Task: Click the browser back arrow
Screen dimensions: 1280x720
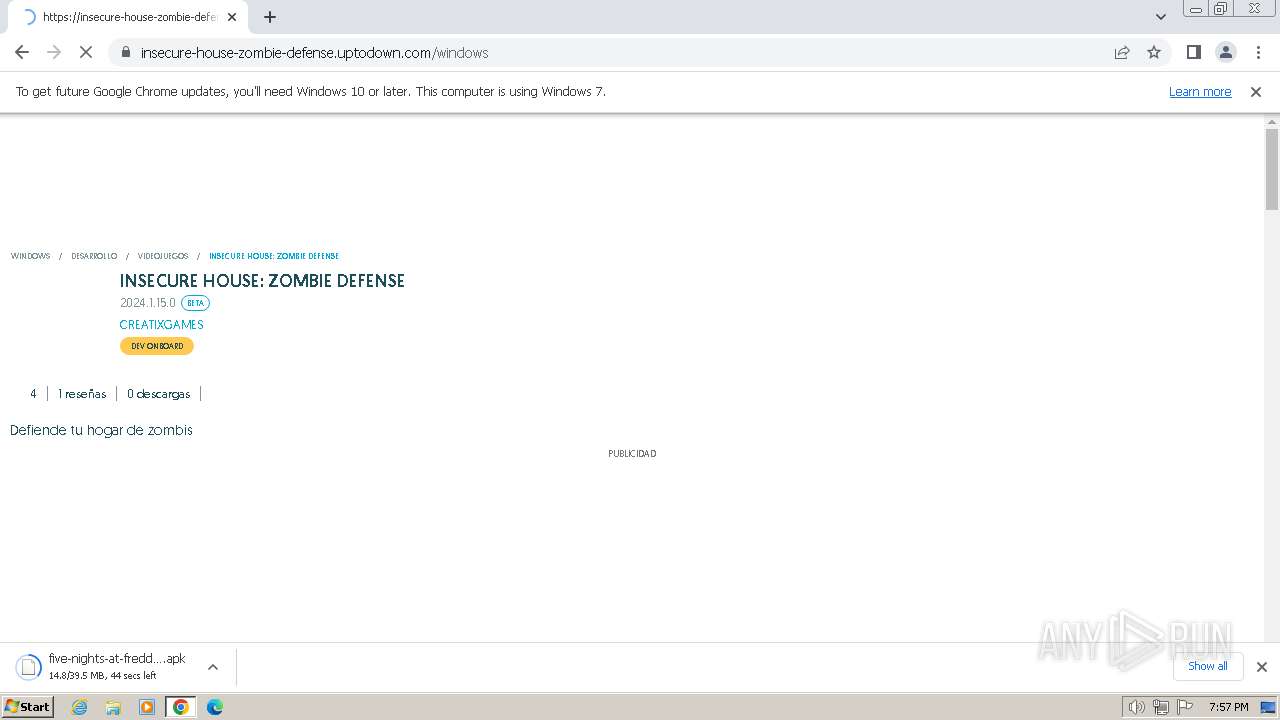Action: coord(22,52)
